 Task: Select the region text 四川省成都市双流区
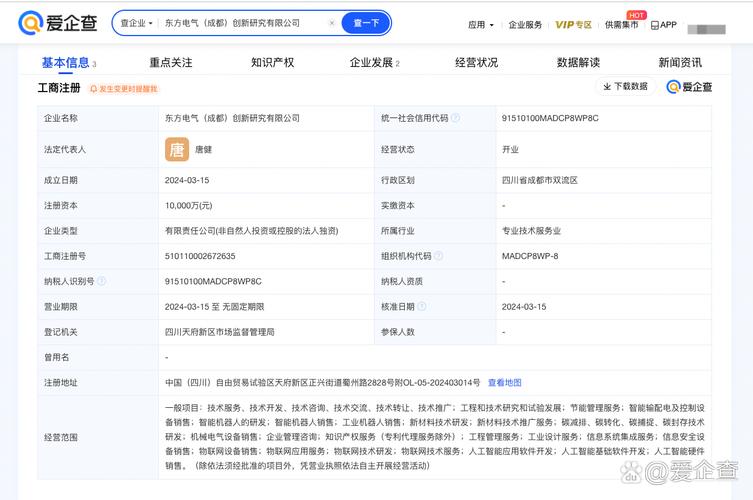click(539, 181)
